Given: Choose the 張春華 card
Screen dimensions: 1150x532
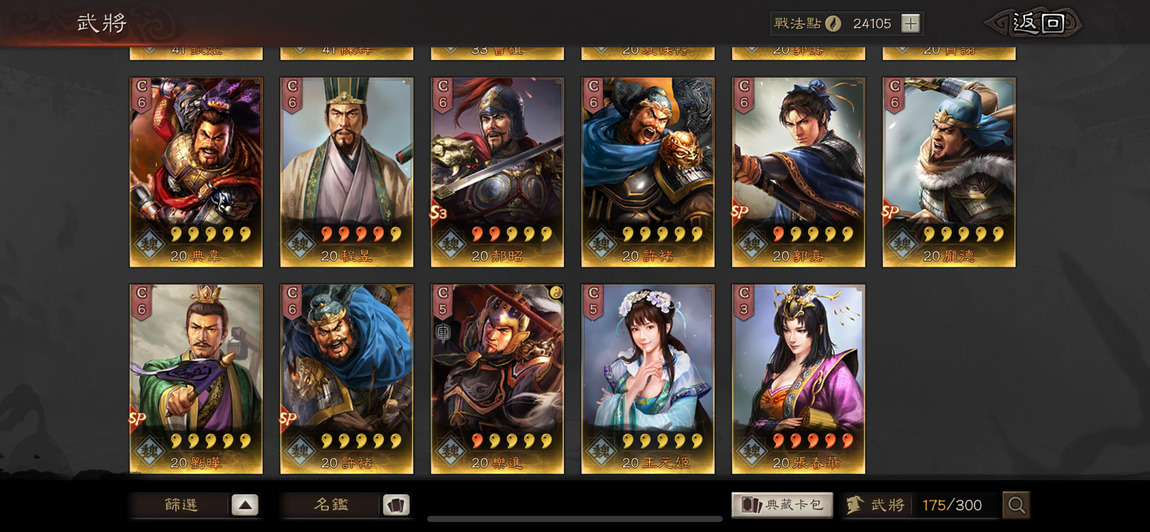Looking at the screenshot, I should click(798, 379).
